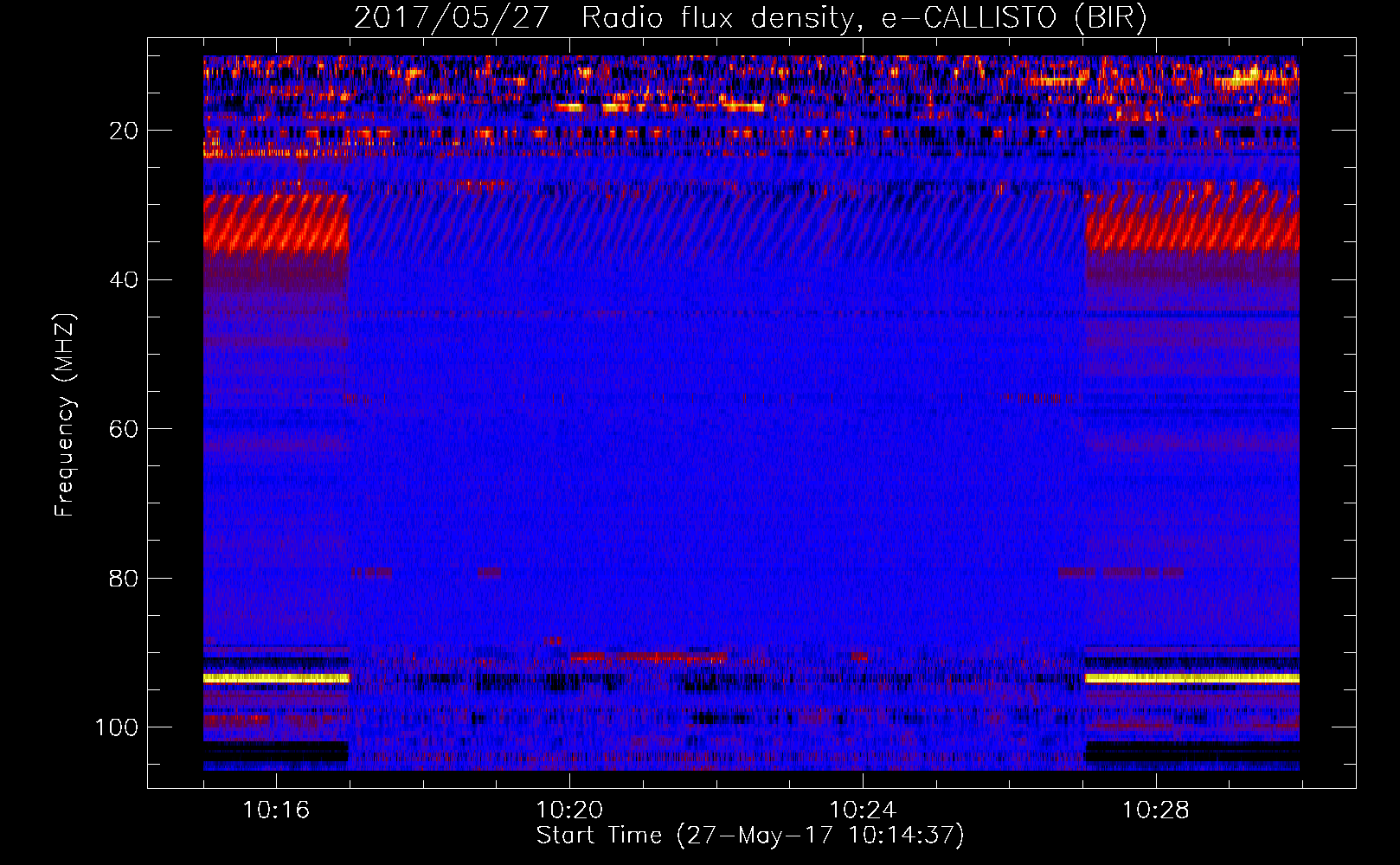Screen dimensions: 1400x865
Task: Click the '20' frequency tick label
Action: [124, 131]
